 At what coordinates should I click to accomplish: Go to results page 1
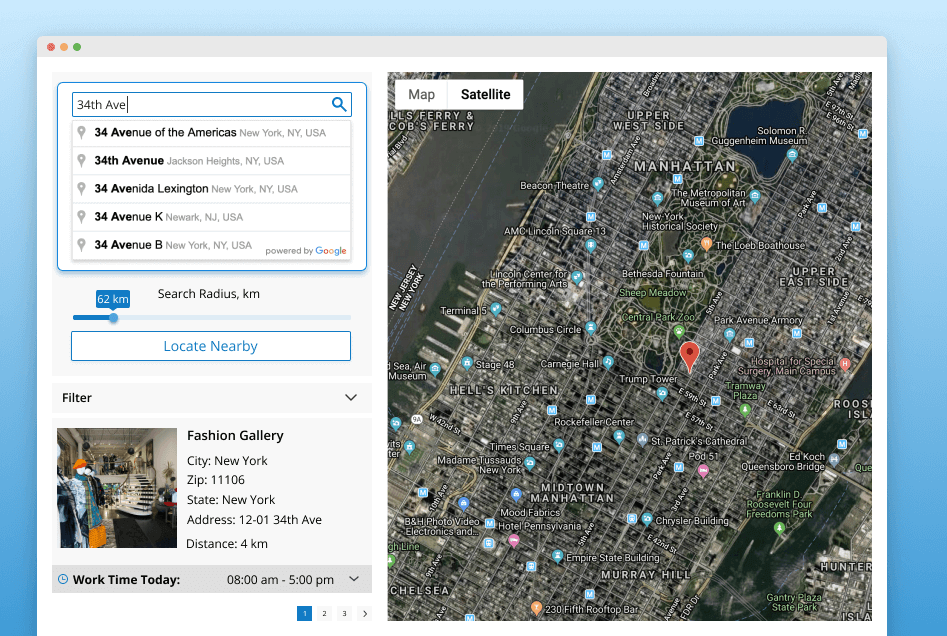tap(304, 614)
